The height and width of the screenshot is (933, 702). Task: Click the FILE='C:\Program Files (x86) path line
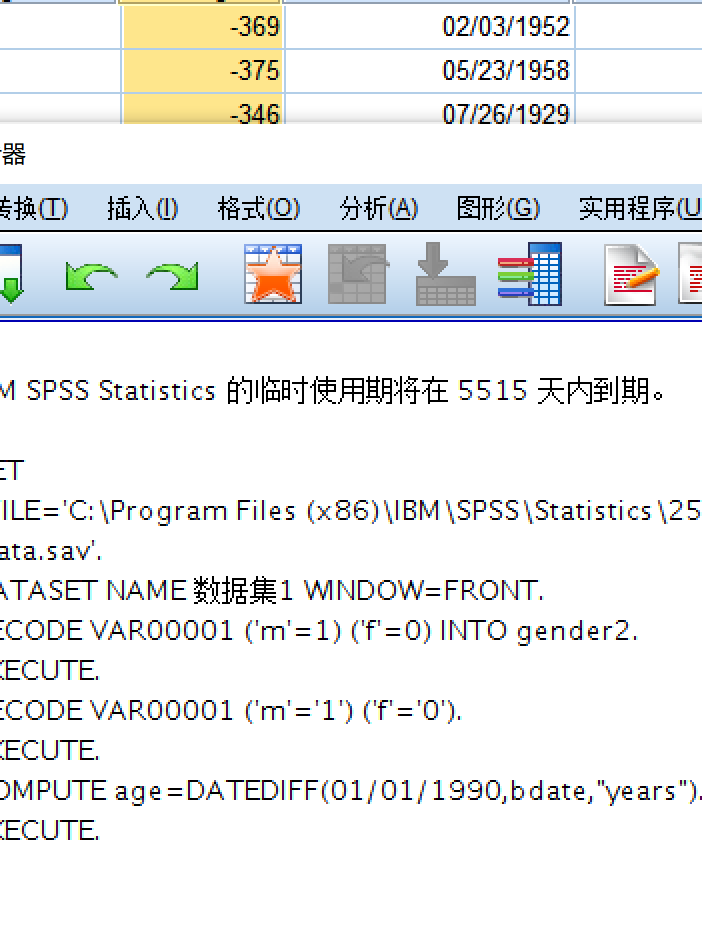tap(351, 511)
